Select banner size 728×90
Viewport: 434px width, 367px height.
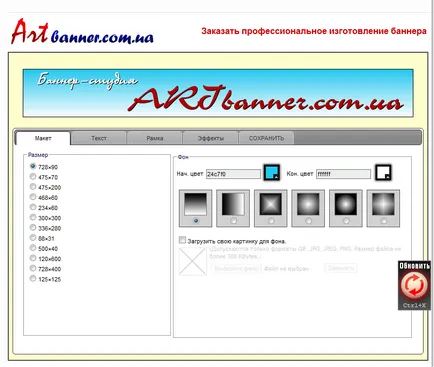coord(33,166)
